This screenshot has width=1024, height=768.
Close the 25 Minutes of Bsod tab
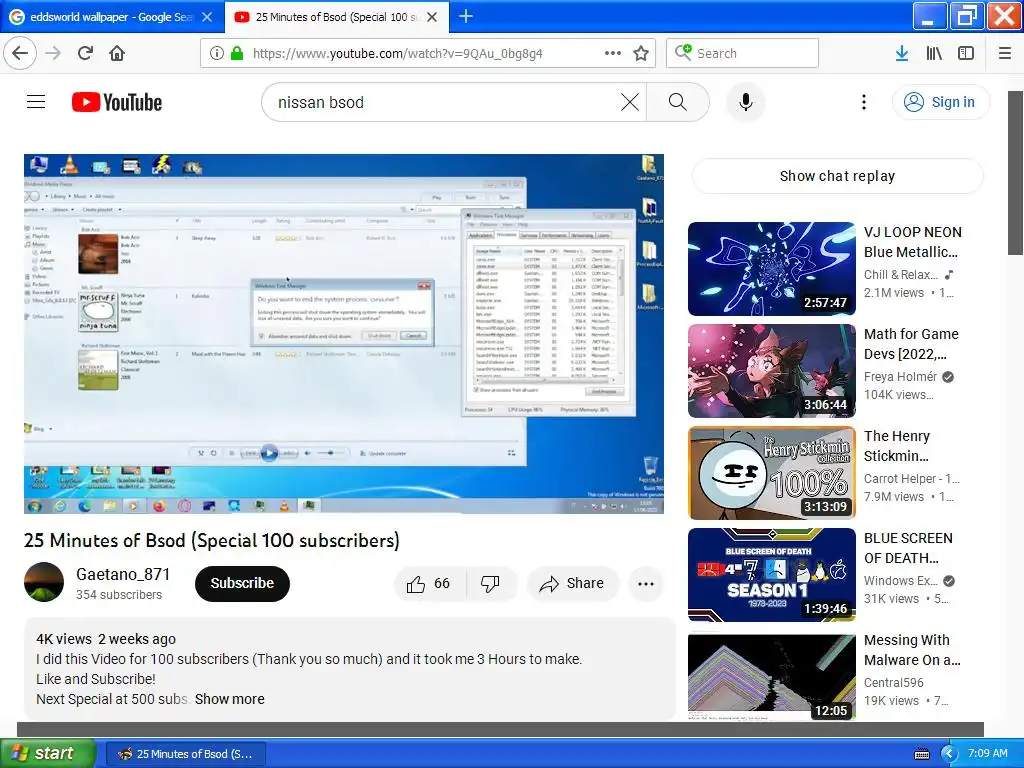point(432,17)
